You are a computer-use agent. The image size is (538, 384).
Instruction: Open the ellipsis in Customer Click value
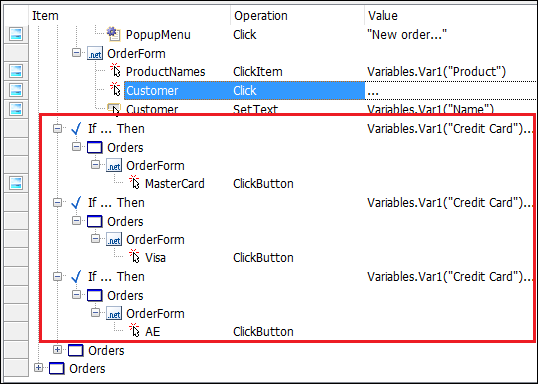point(373,92)
